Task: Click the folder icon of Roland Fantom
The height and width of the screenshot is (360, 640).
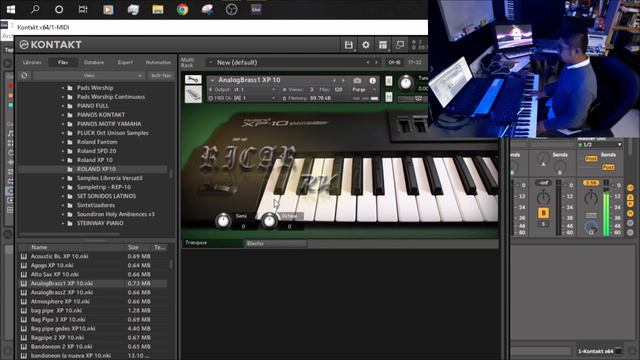Action: coord(70,142)
